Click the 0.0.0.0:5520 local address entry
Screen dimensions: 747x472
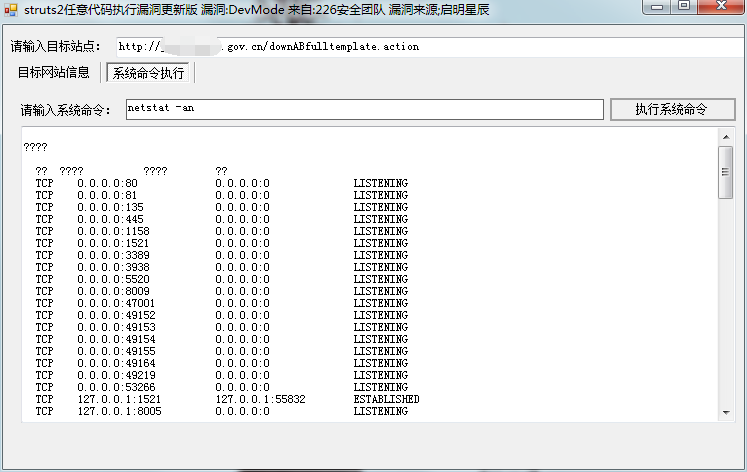pos(113,279)
